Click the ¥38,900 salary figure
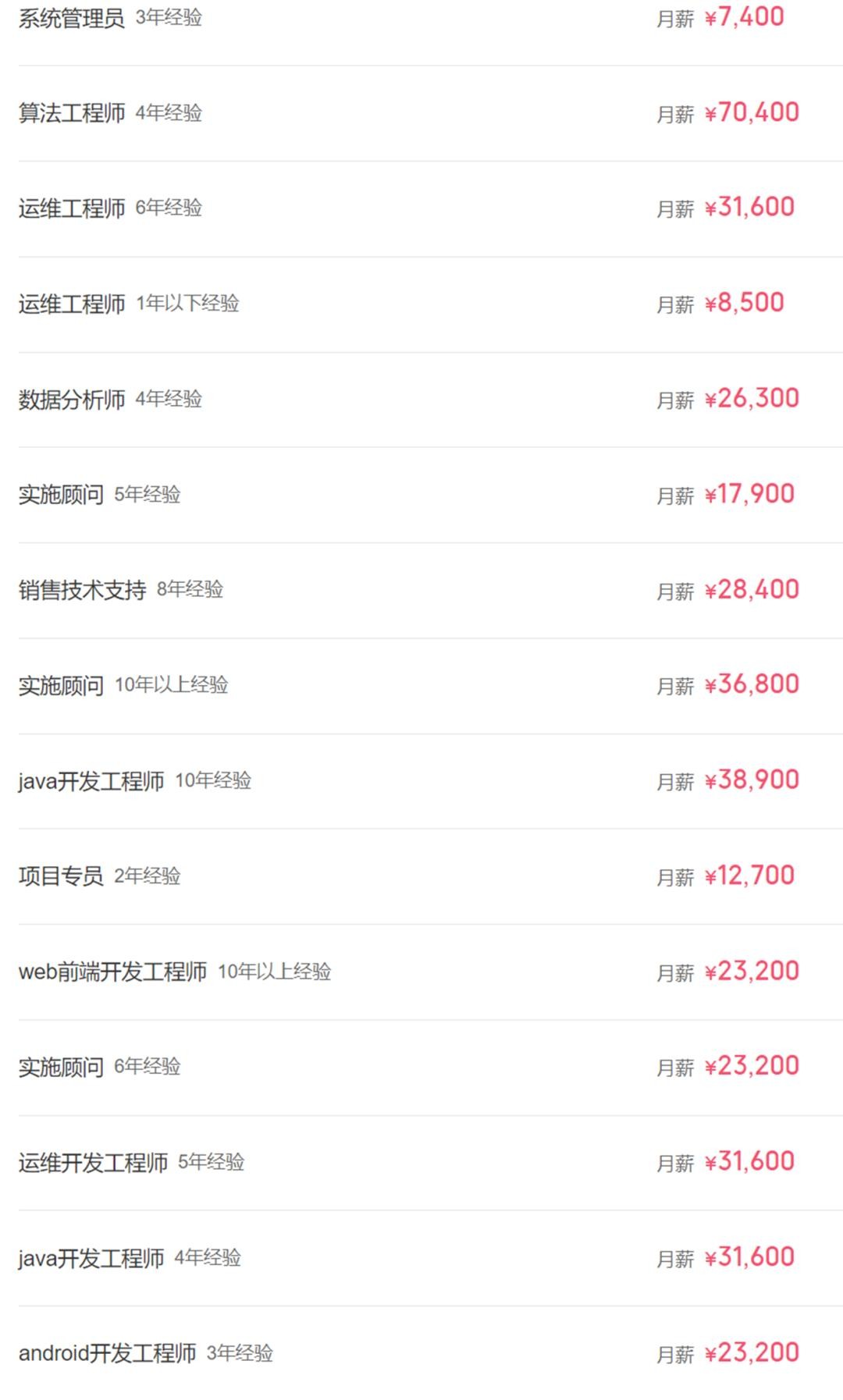The height and width of the screenshot is (1400, 843). [x=751, y=780]
